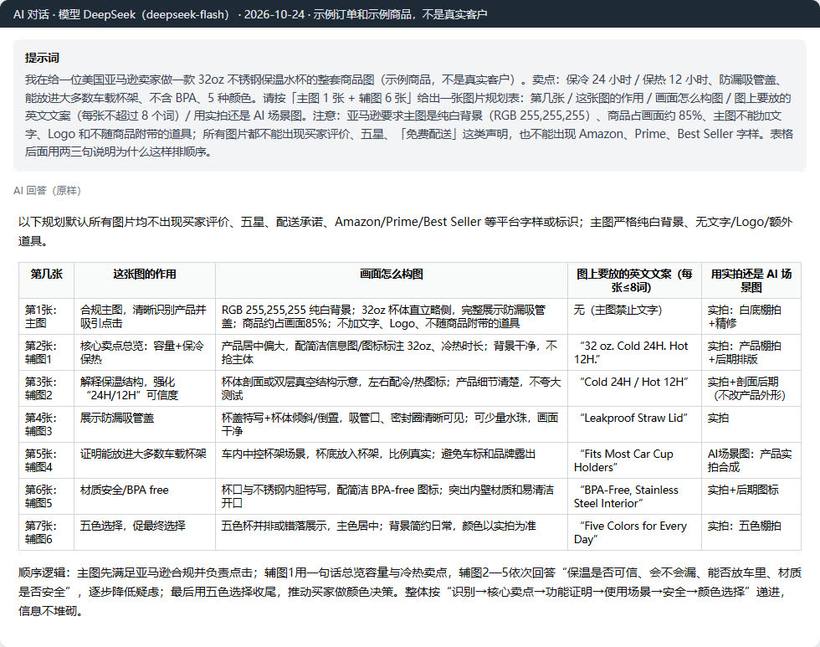Click column header '用实拍还是 AI 场景图'
This screenshot has width=820, height=647.
pyautogui.click(x=751, y=280)
